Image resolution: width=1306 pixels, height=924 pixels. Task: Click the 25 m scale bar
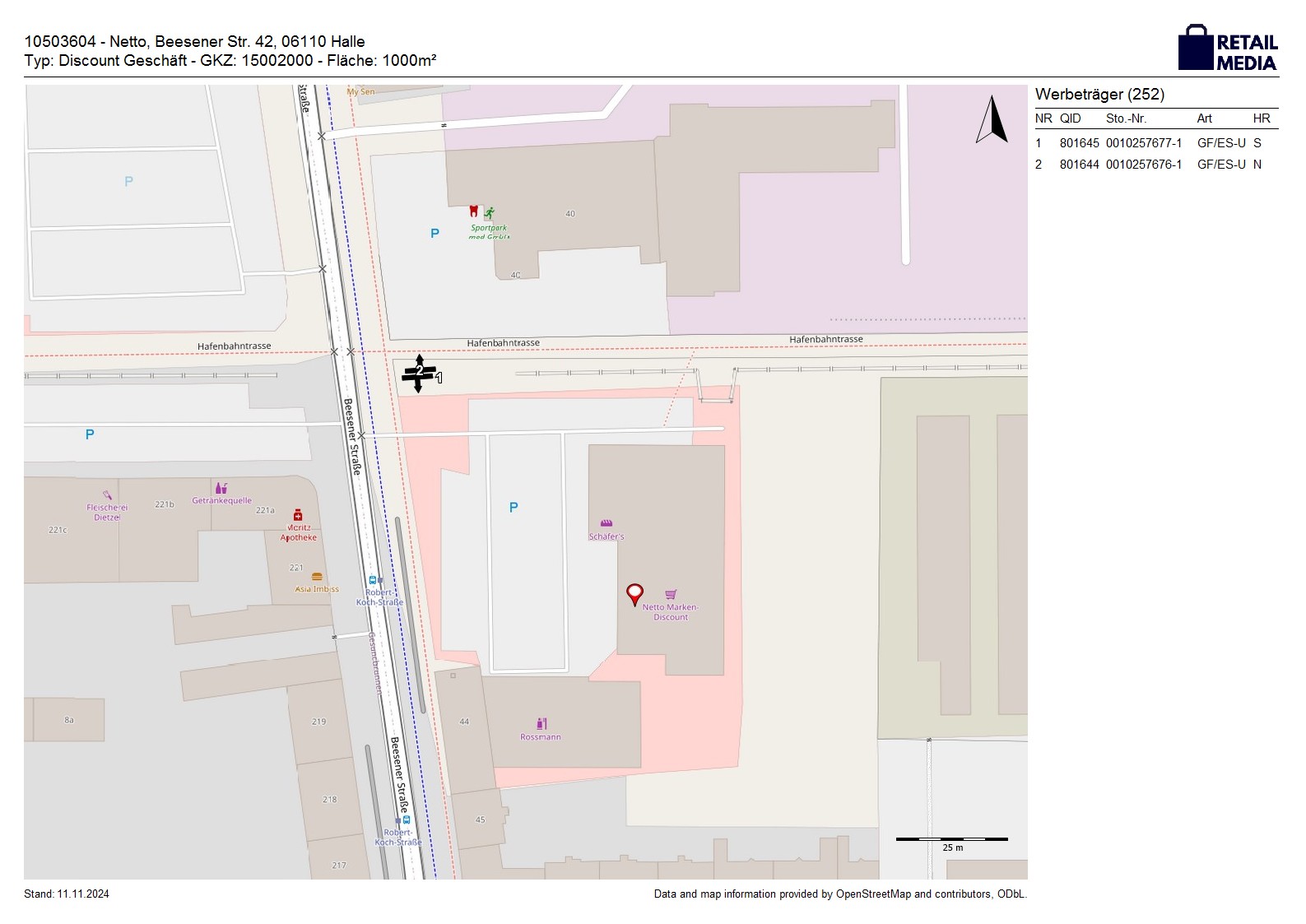[x=951, y=839]
